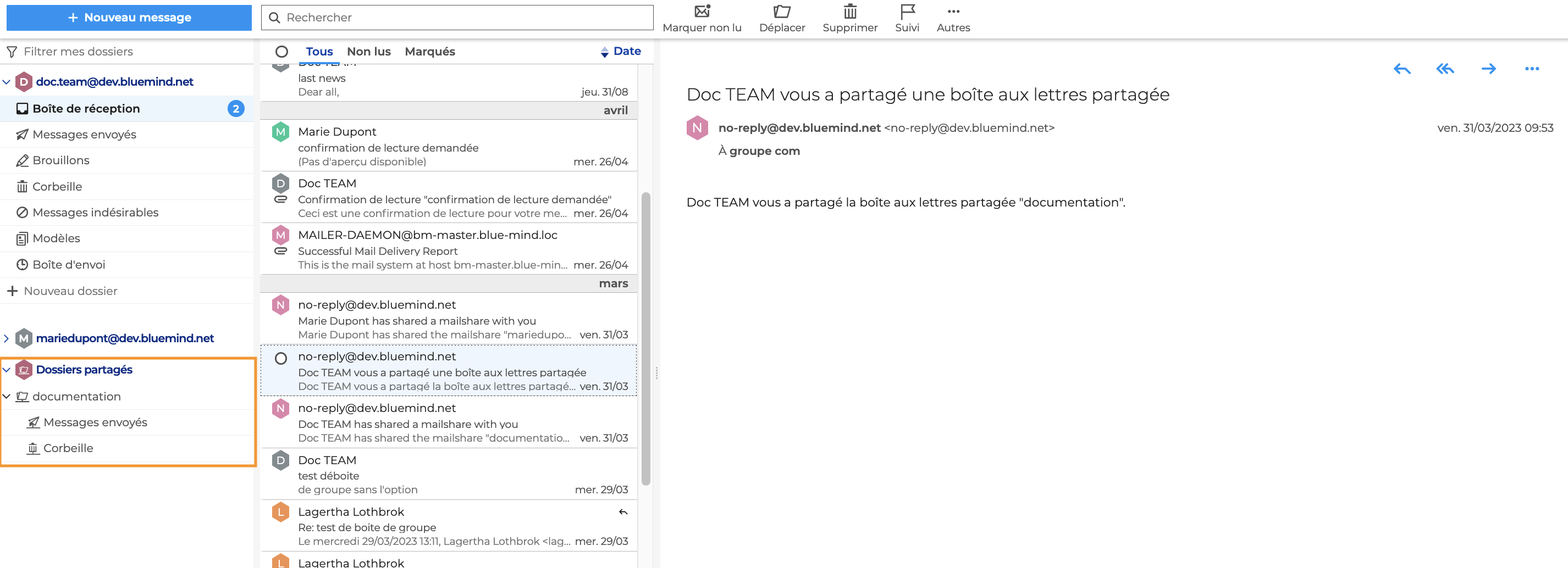Click the Supprimer trash icon in toolbar
1568x568 pixels.
pyautogui.click(x=850, y=12)
